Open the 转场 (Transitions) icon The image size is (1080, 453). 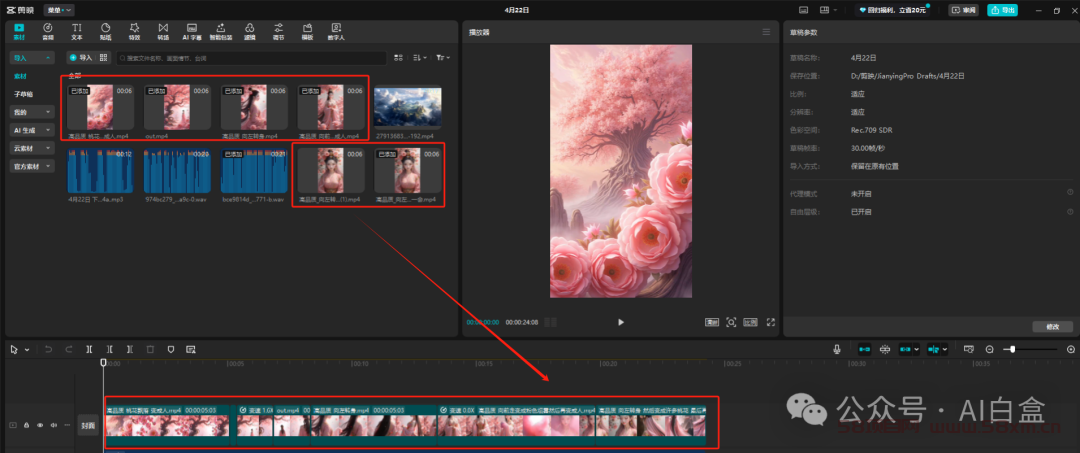tap(163, 31)
